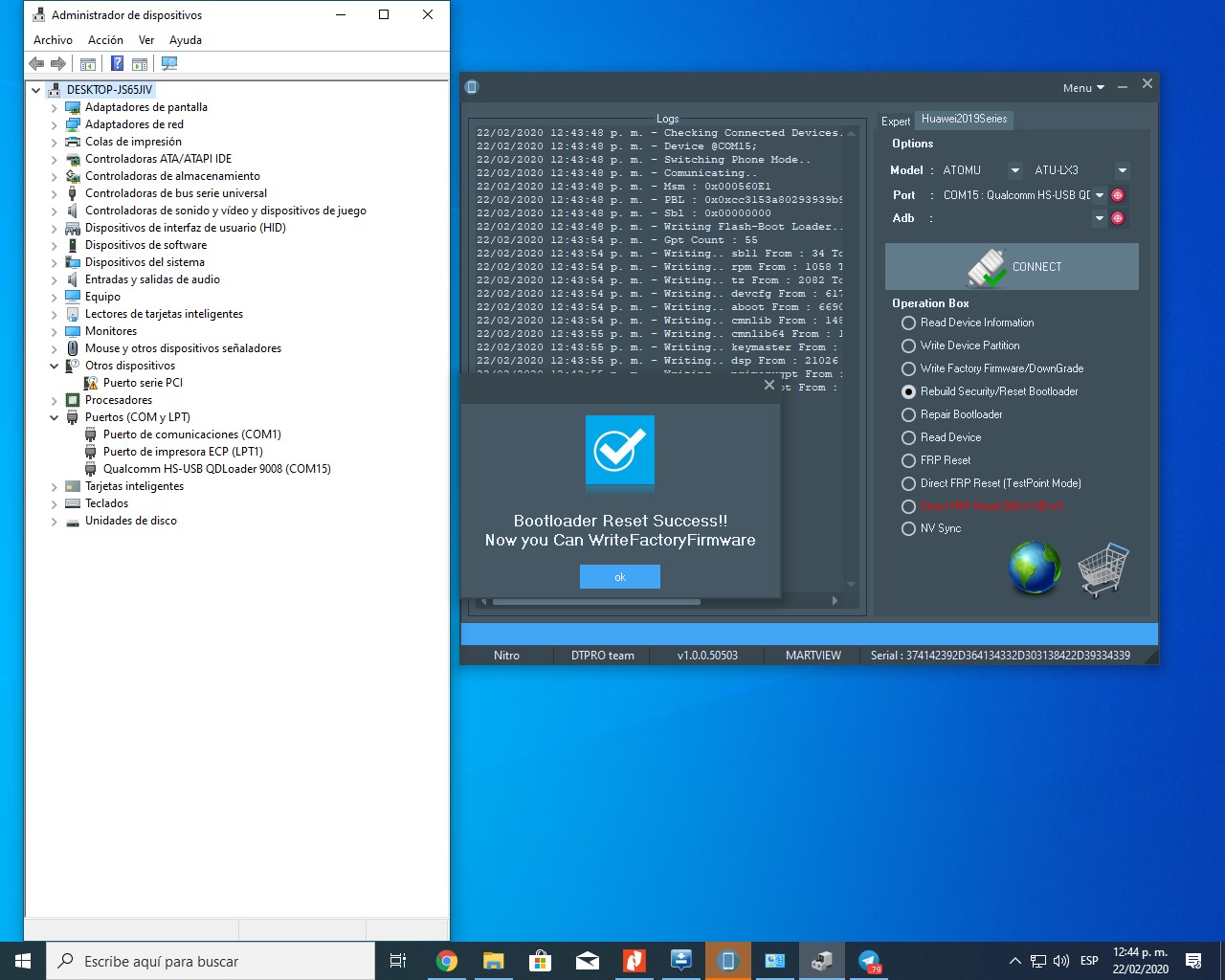The width and height of the screenshot is (1225, 980).
Task: Click the shopping cart icon in the Nitro tool
Action: 1102,568
